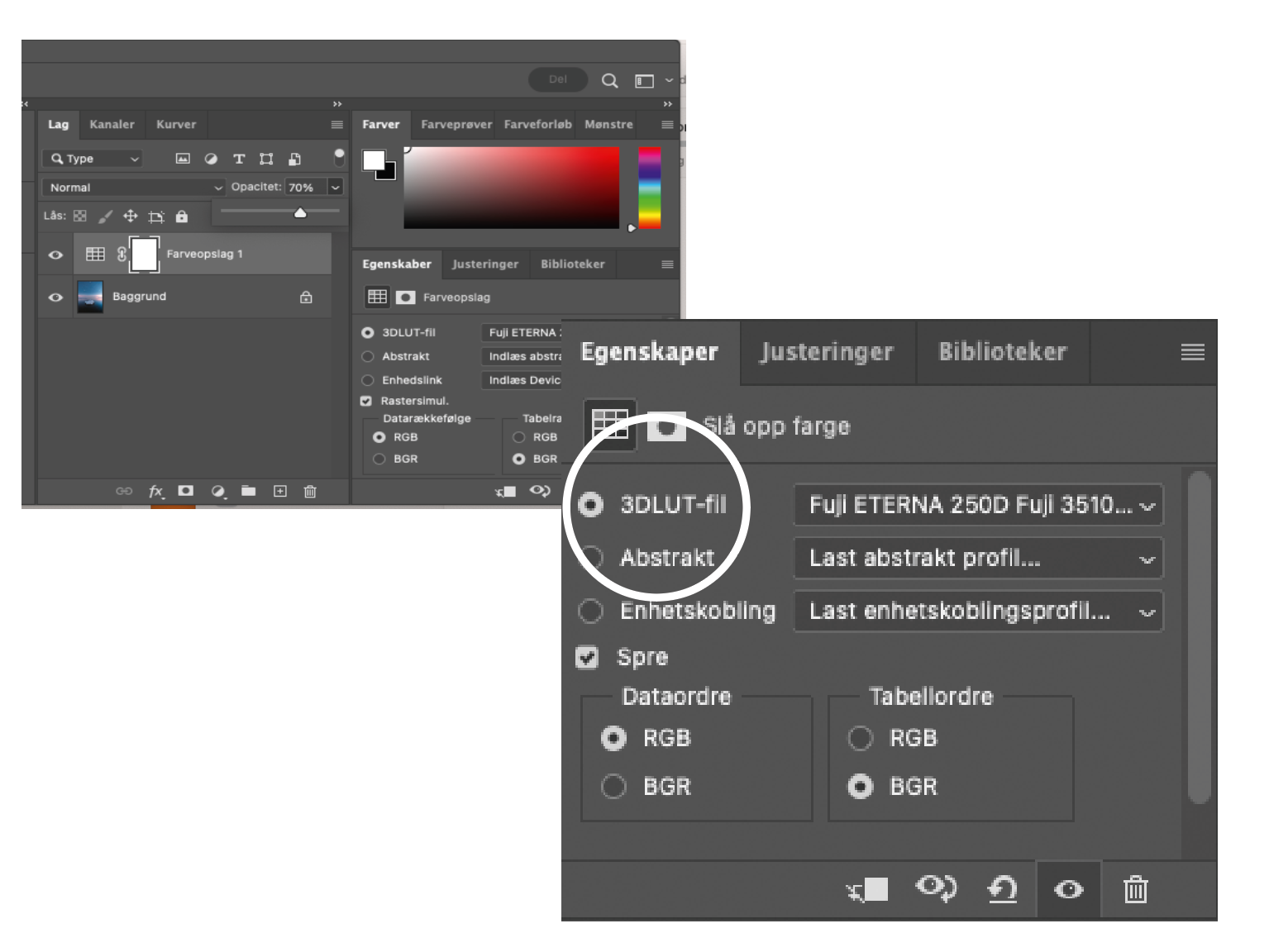The width and height of the screenshot is (1269, 952).
Task: Add a layer mask from Lag panel footer
Action: click(186, 491)
